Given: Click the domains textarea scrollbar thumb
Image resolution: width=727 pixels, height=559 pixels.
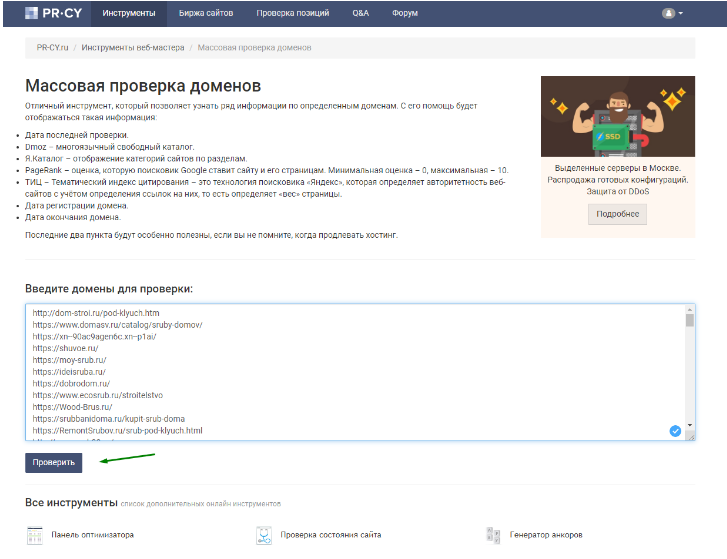Looking at the screenshot, I should [689, 321].
